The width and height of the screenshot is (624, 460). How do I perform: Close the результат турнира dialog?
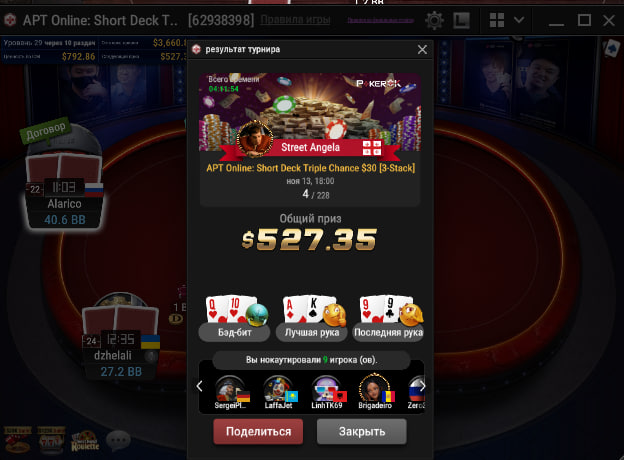[422, 49]
